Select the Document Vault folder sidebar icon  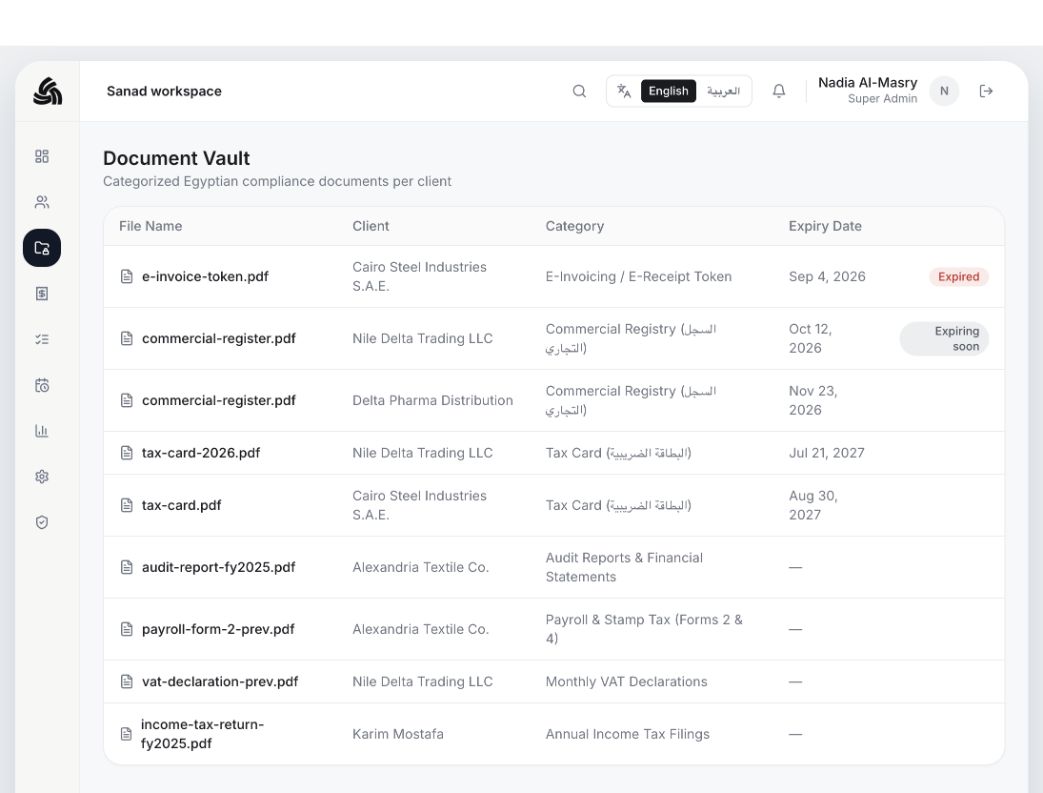[42, 248]
